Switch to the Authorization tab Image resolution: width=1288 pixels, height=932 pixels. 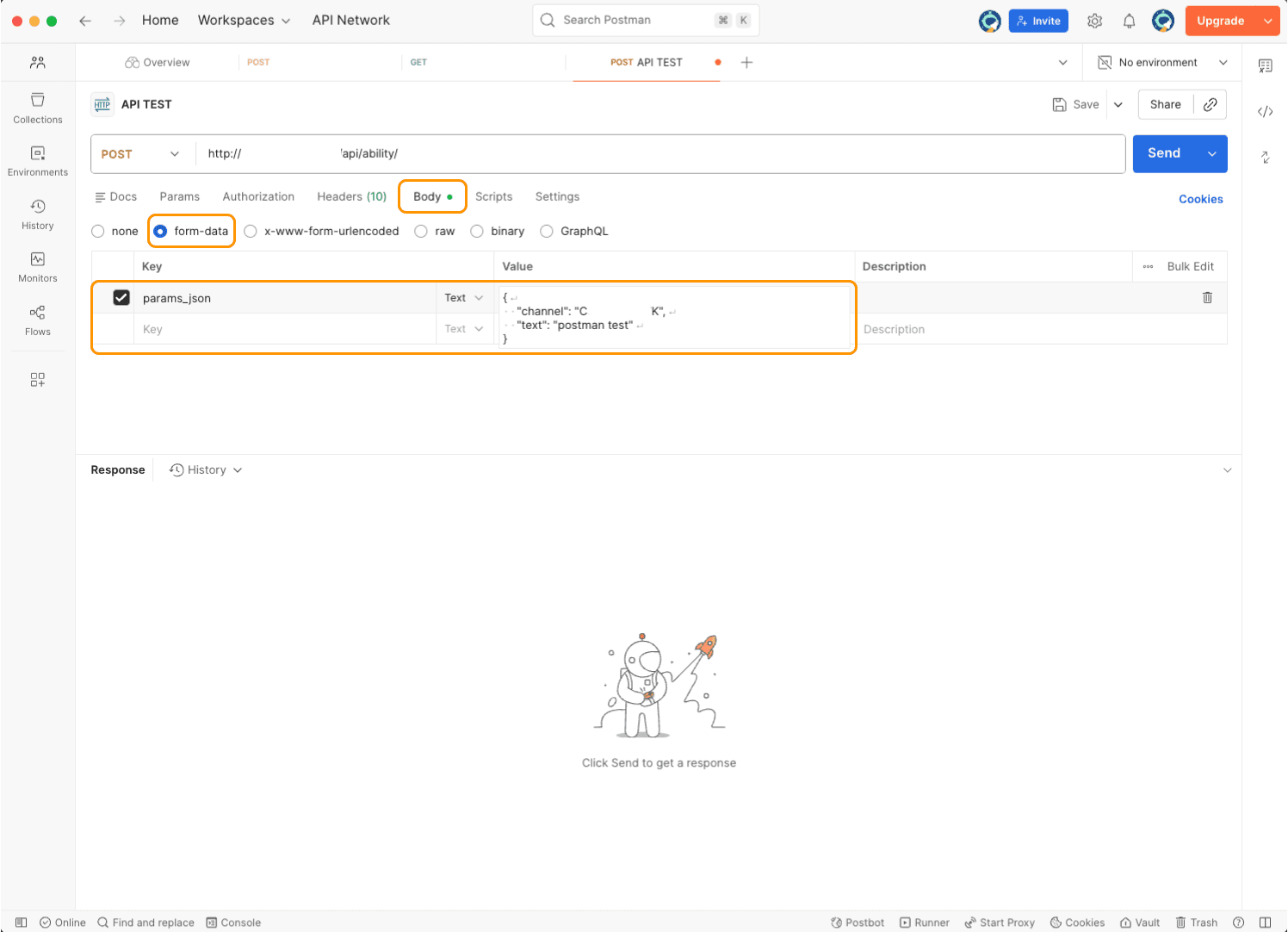[258, 196]
